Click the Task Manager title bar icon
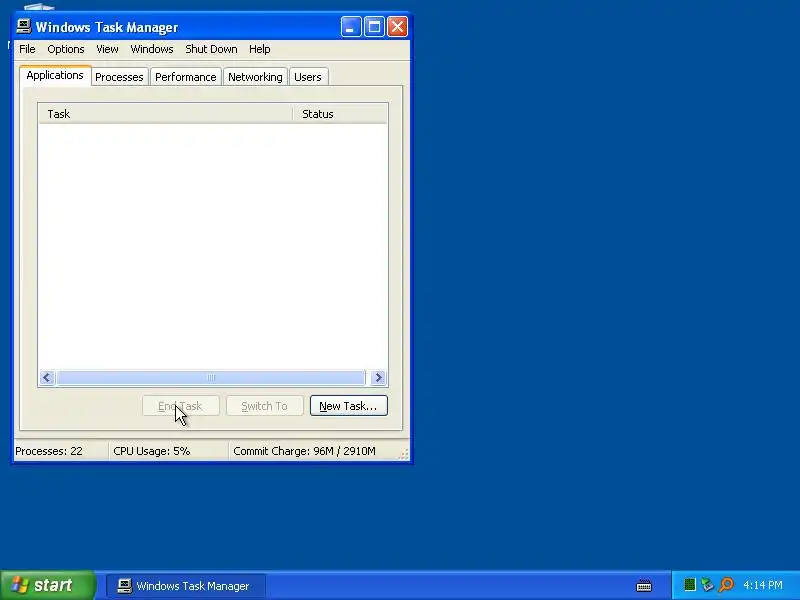 coord(24,26)
